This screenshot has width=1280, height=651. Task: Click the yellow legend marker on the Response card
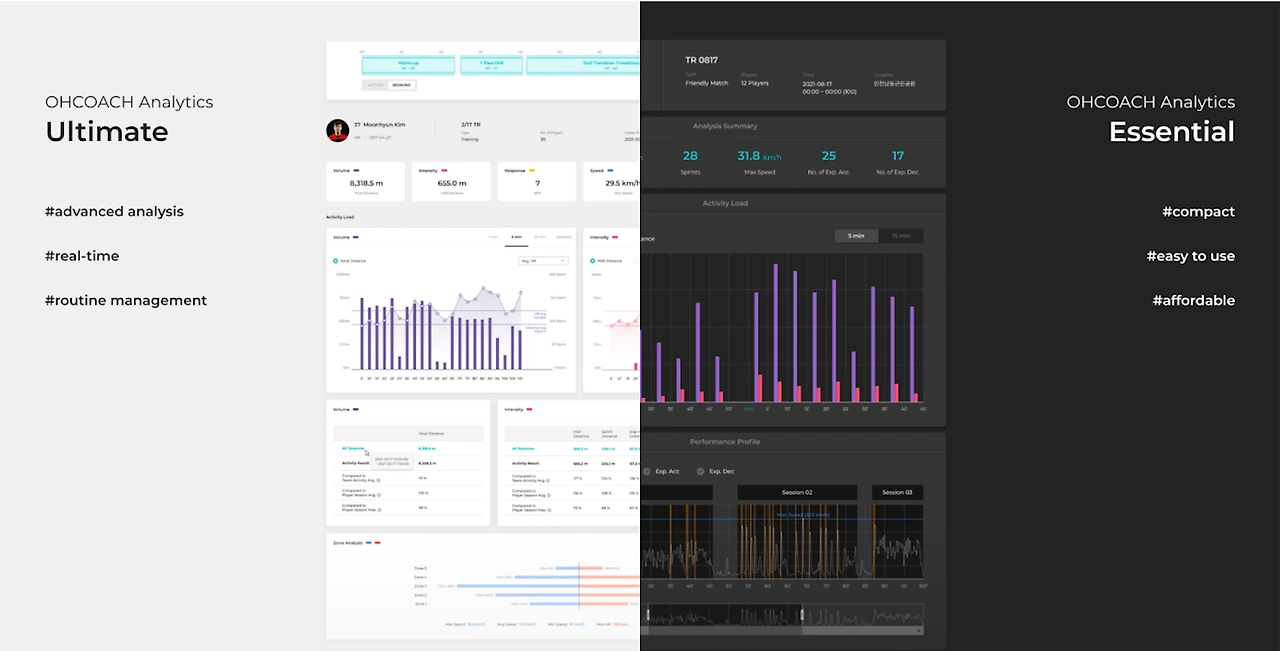tap(532, 170)
